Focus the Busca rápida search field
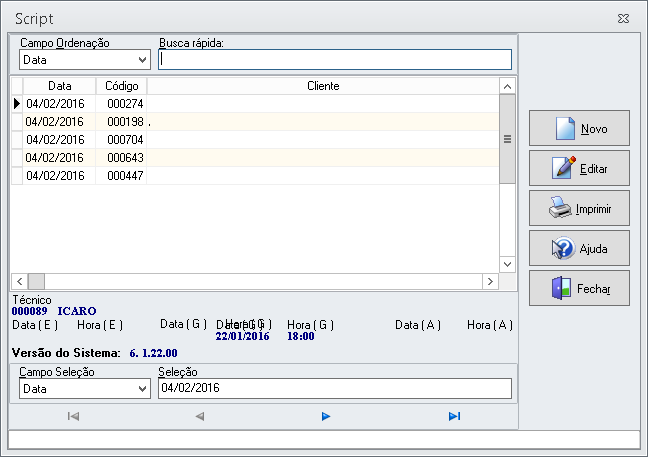This screenshot has width=648, height=457. click(x=335, y=60)
